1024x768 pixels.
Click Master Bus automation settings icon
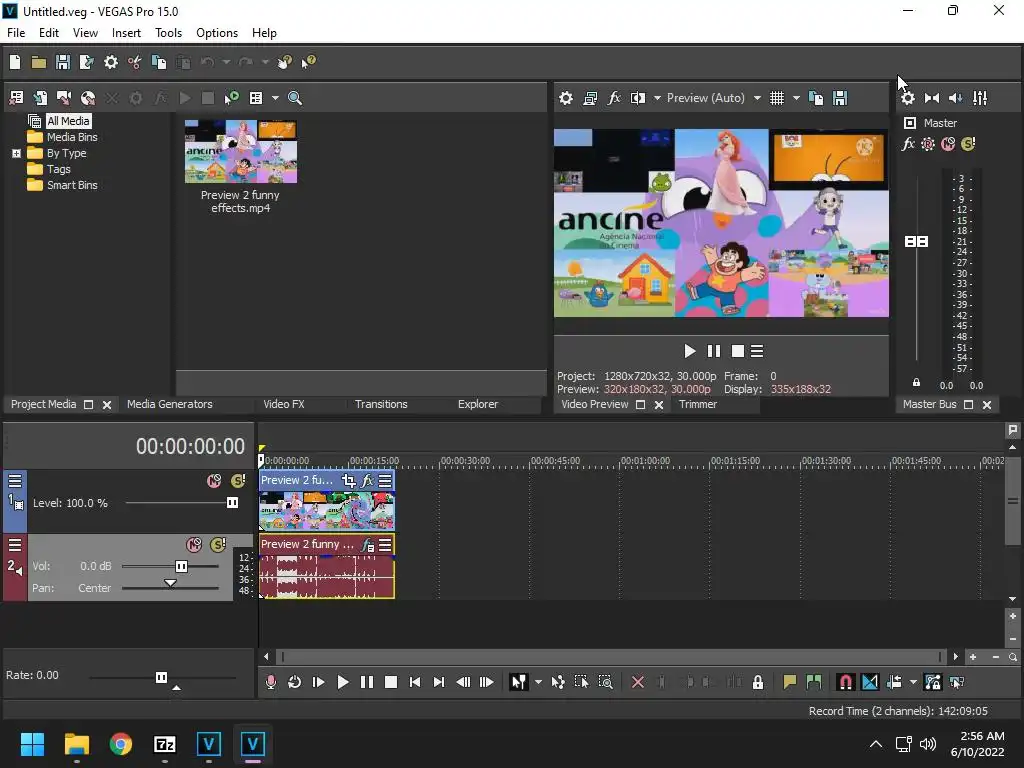coord(928,144)
